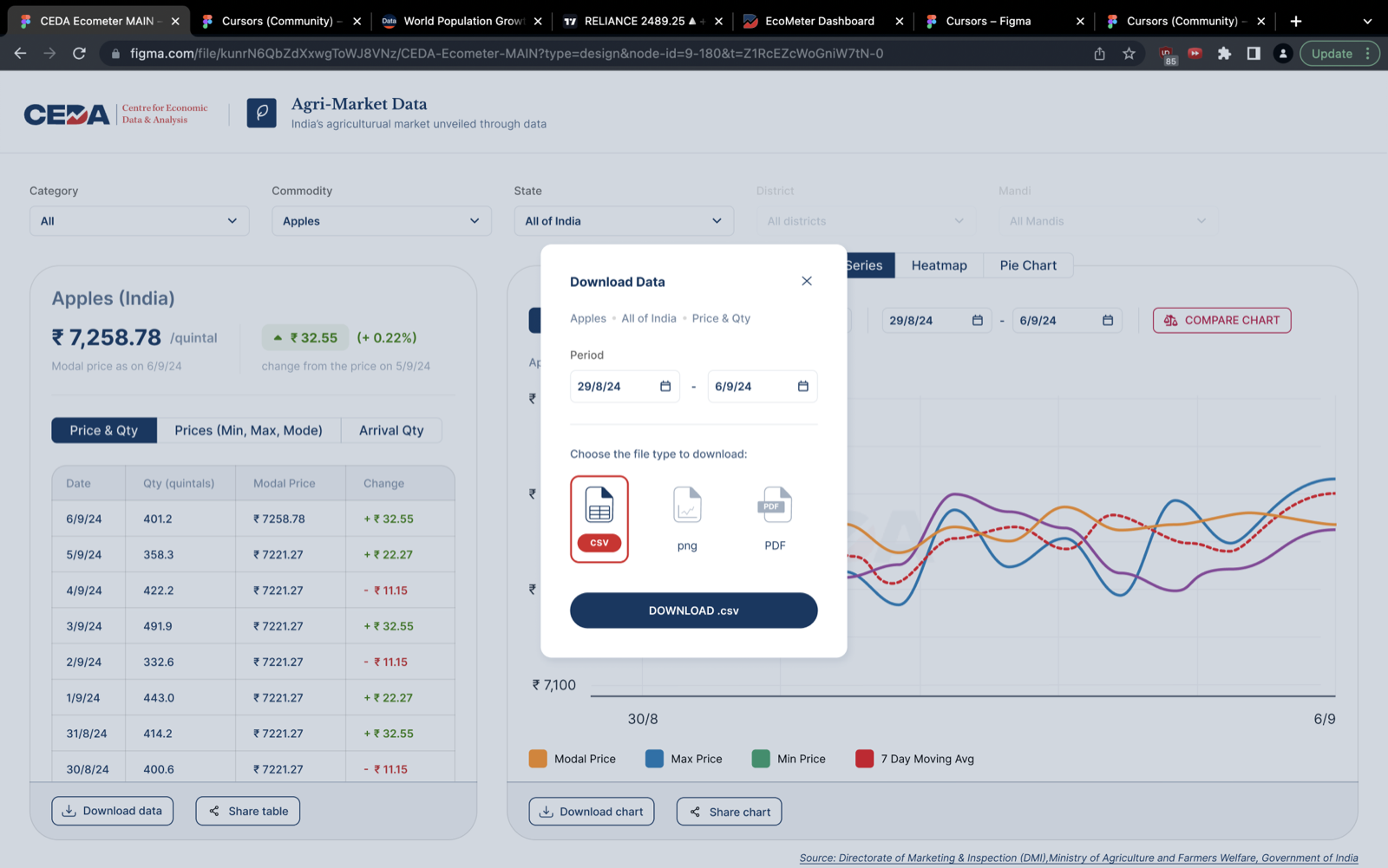
Task: Click browser back arrow
Action: [x=20, y=54]
